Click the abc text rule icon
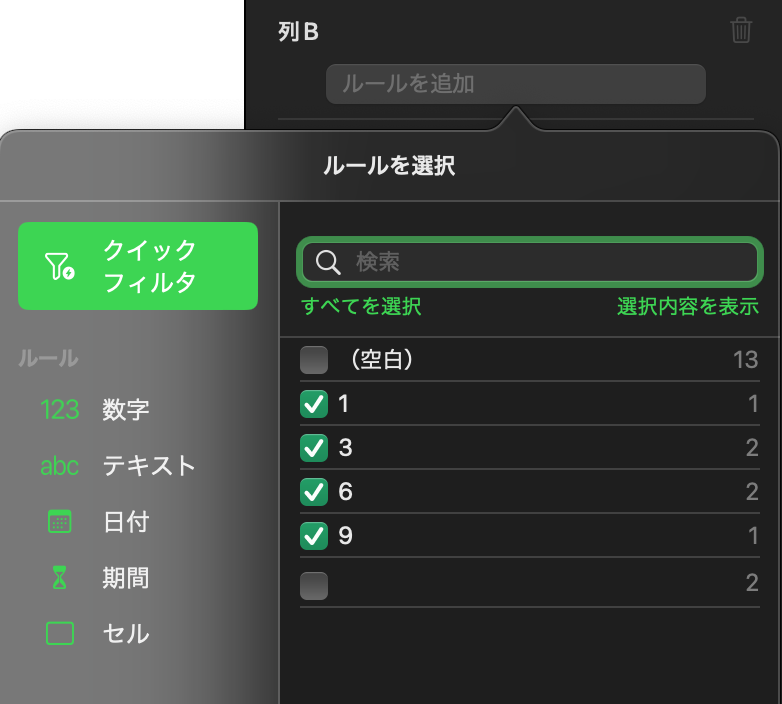 click(60, 466)
